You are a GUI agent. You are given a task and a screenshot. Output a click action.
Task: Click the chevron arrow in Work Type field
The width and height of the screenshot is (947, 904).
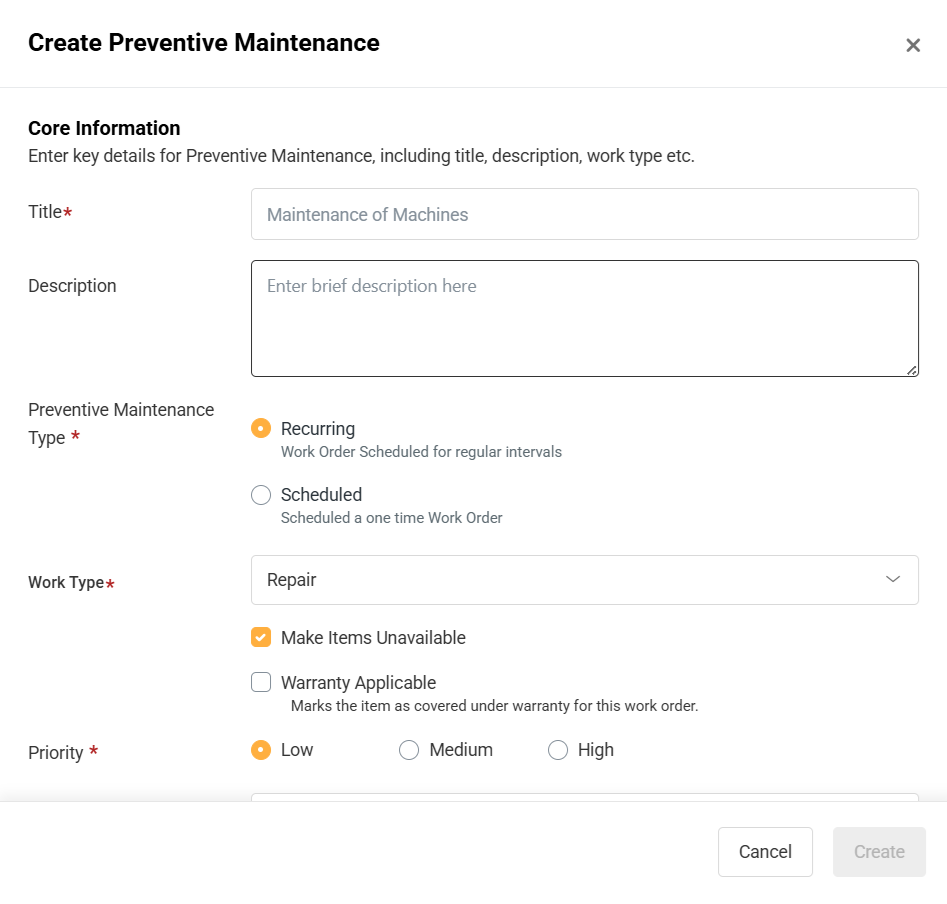tap(893, 580)
